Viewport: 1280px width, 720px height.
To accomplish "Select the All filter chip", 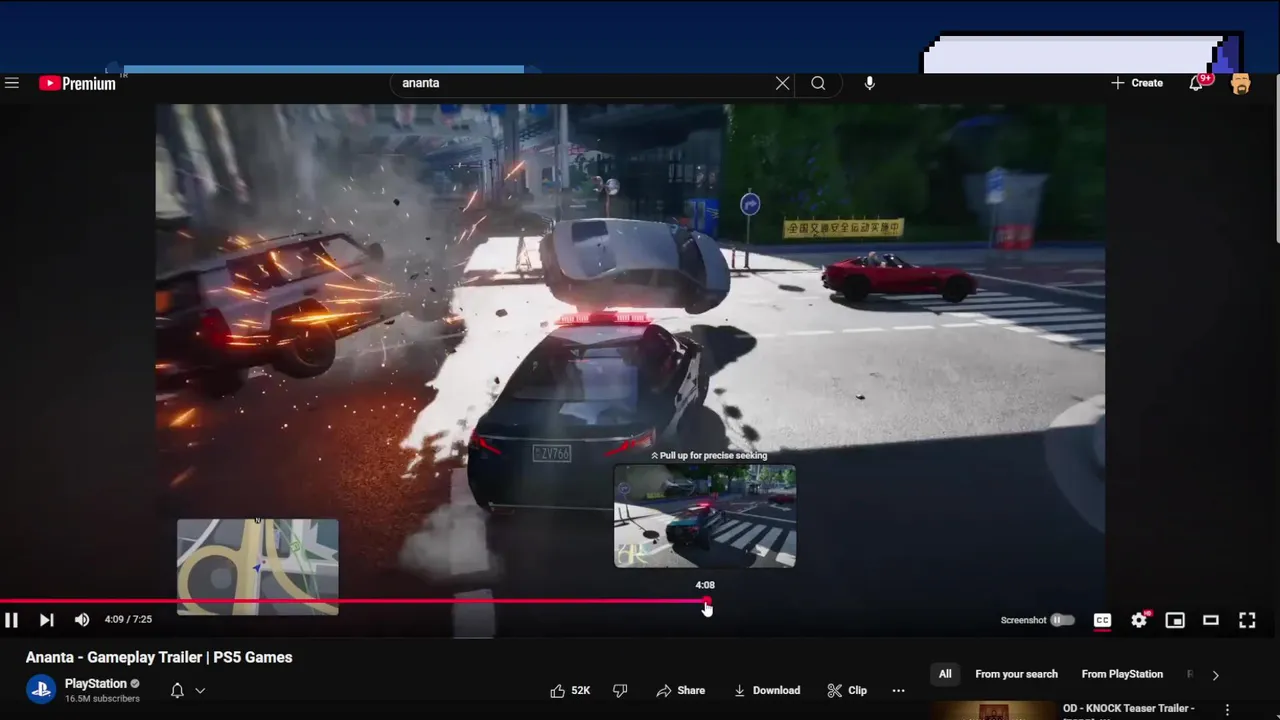I will (x=945, y=674).
